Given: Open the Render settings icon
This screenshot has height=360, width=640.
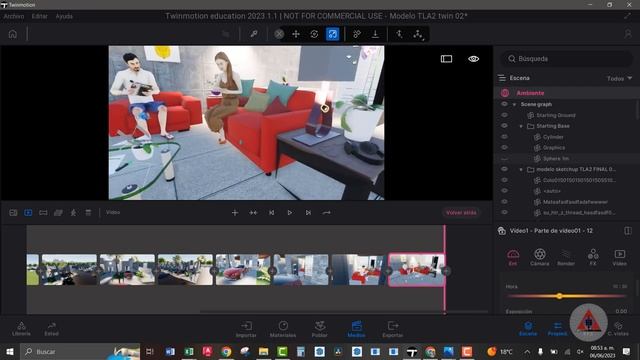Looking at the screenshot, I should 566,258.
